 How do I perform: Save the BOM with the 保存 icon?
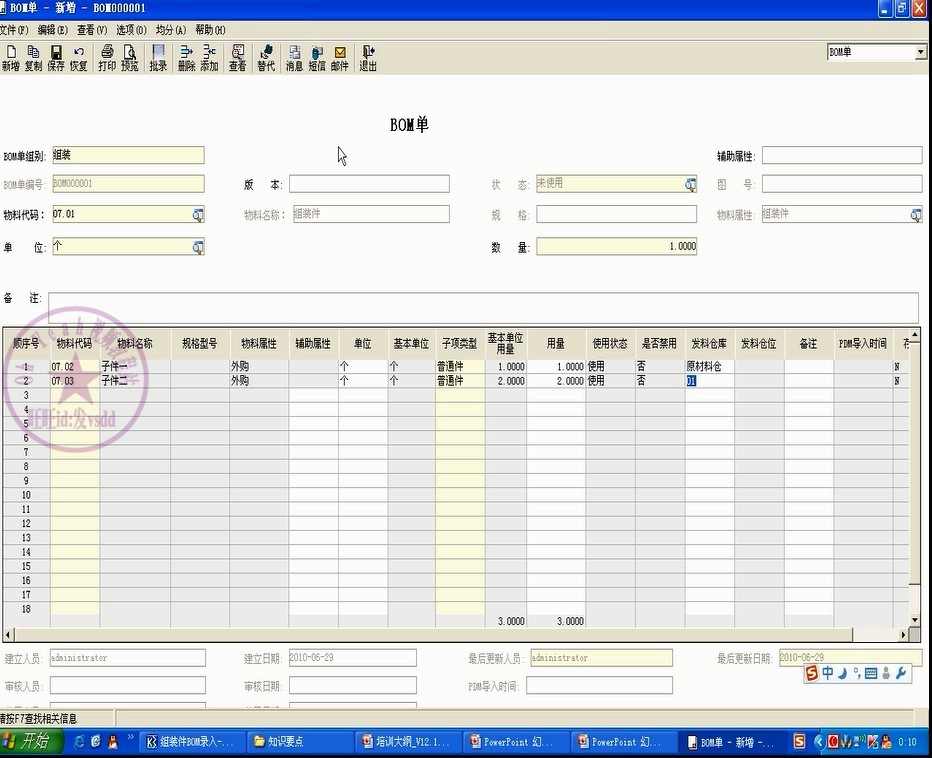click(x=56, y=58)
